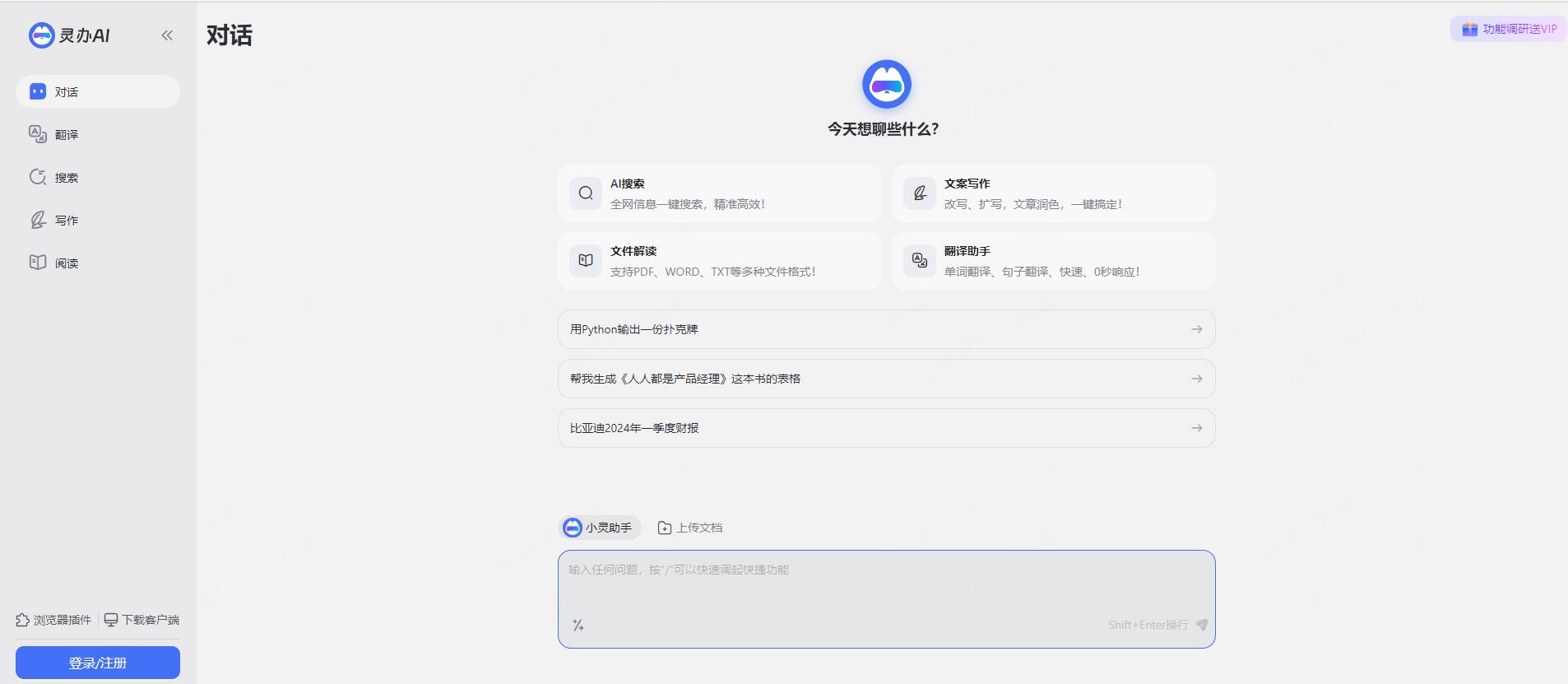Open the 翻译助手 card

click(1054, 261)
